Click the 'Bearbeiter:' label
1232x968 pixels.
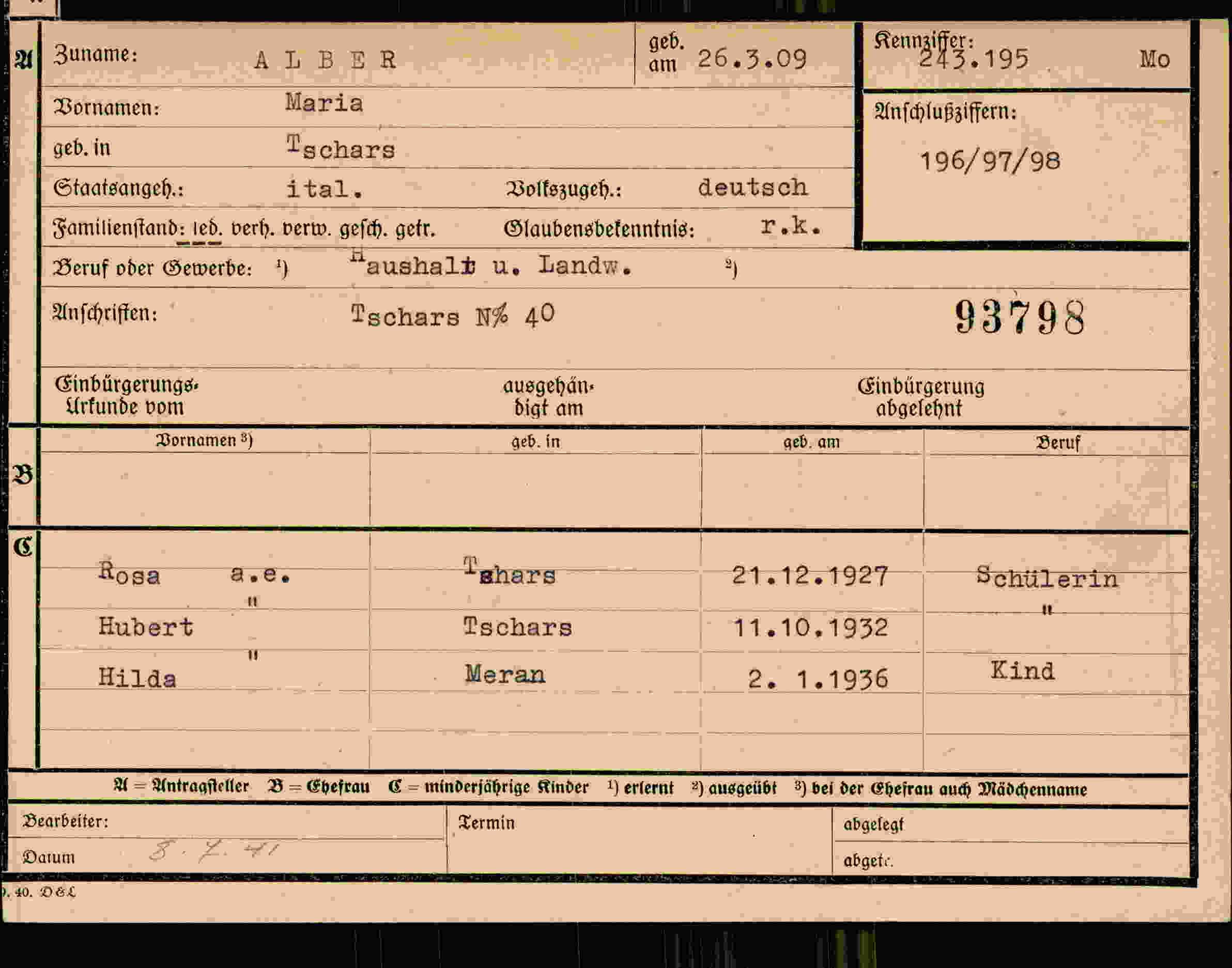coord(65,821)
